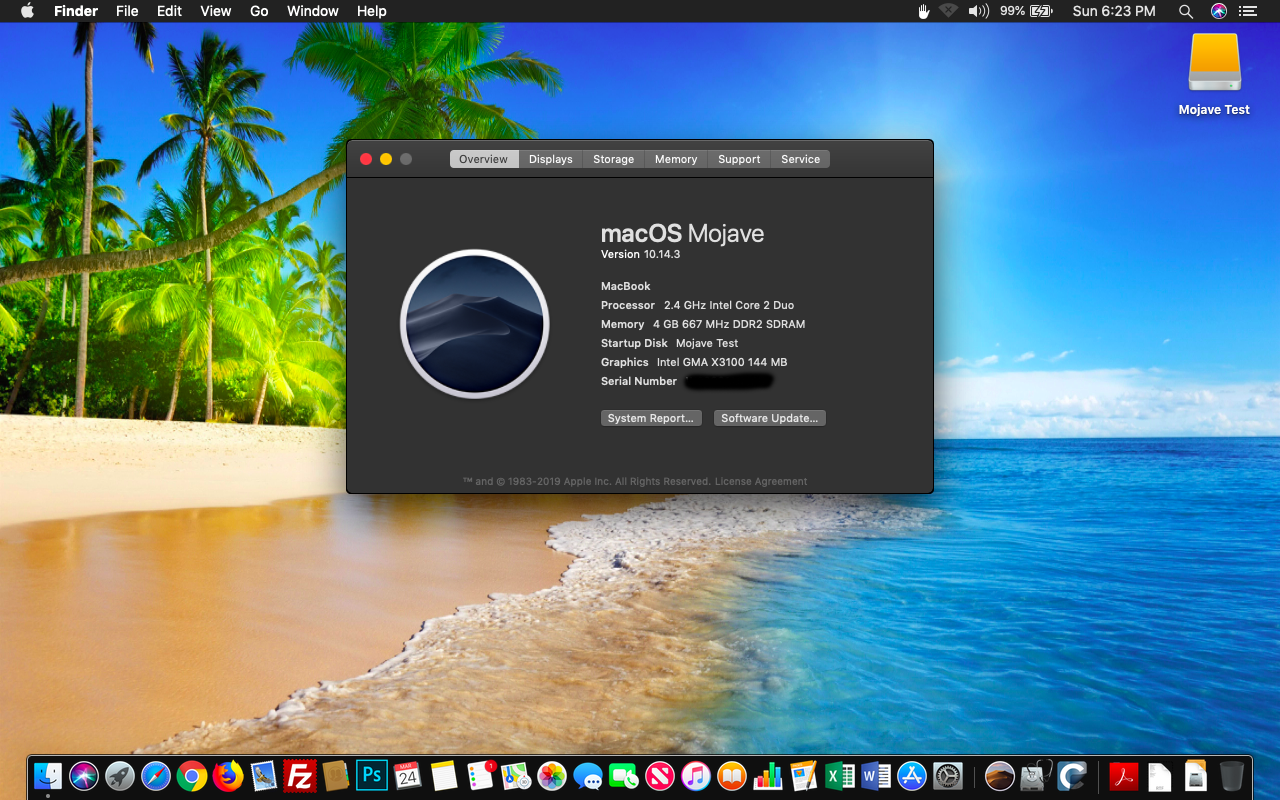Open Reminders icon with badge
Viewport: 1280px width, 800px height.
click(x=481, y=776)
